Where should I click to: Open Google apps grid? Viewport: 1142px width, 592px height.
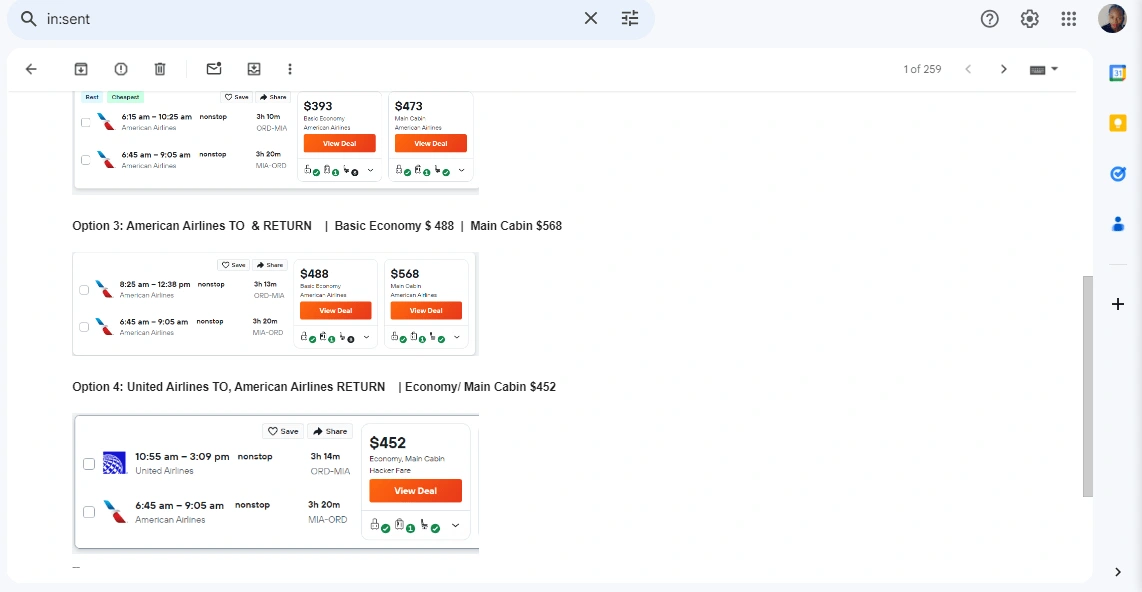1068,19
